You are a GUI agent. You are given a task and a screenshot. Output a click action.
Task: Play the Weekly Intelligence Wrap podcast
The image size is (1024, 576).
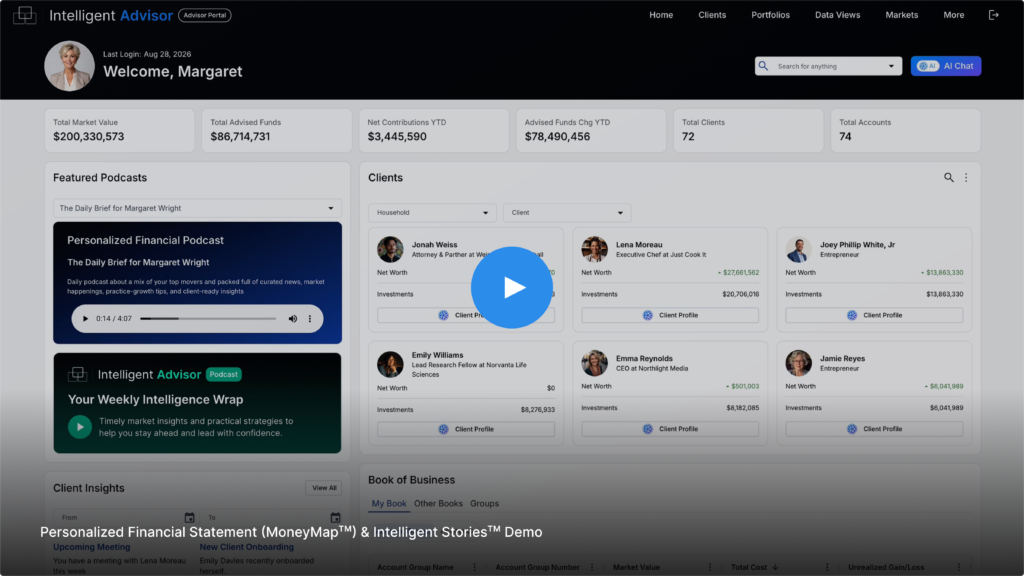[x=80, y=427]
